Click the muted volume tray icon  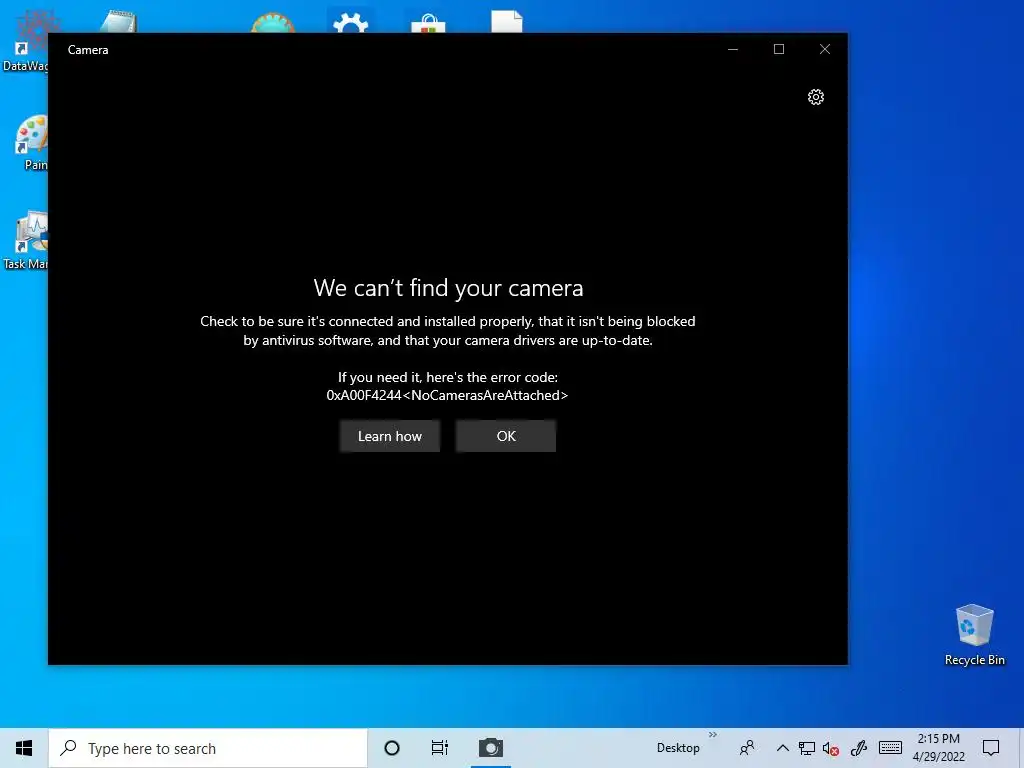(x=831, y=749)
